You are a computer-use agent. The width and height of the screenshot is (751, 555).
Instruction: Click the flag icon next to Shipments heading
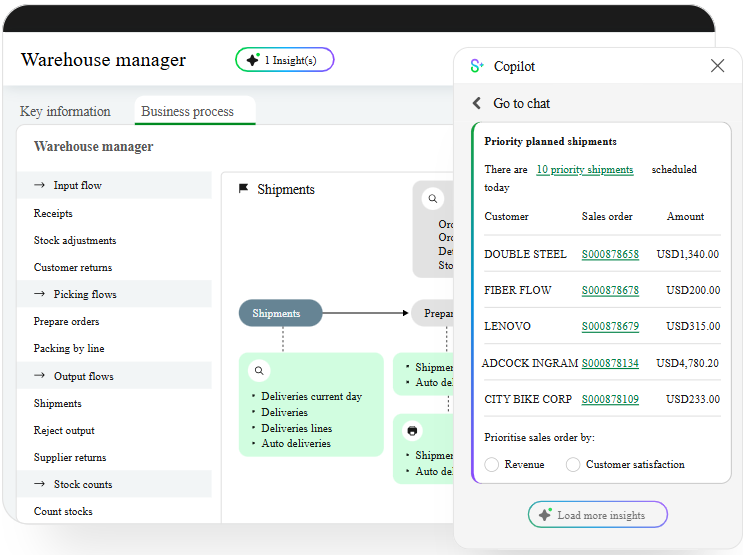coord(243,189)
